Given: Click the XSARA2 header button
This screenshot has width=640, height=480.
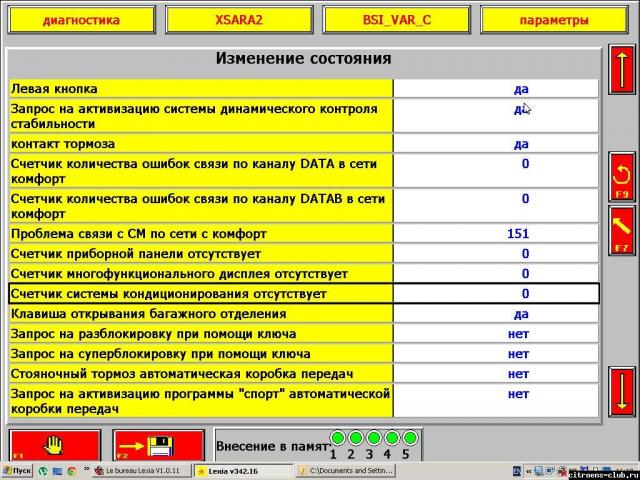Looking at the screenshot, I should point(239,19).
